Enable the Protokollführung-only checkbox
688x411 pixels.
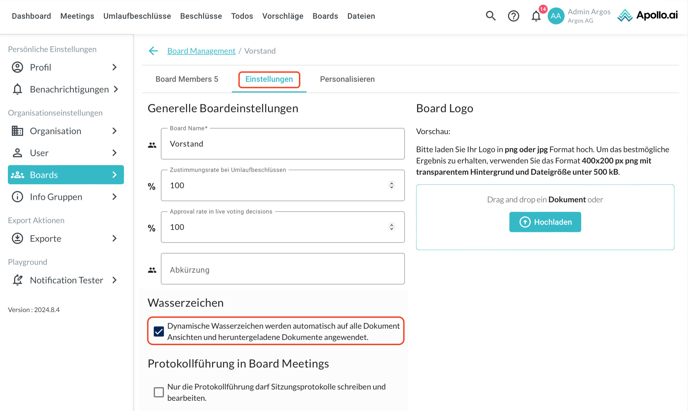tap(159, 392)
